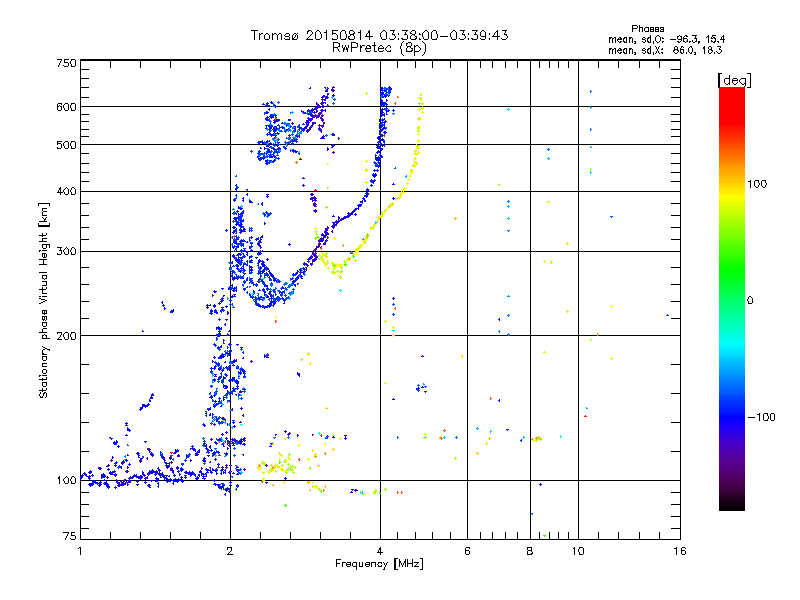Viewport: 800px width, 600px height.
Task: Click the '100' colorbar tick label
Action: tap(757, 184)
